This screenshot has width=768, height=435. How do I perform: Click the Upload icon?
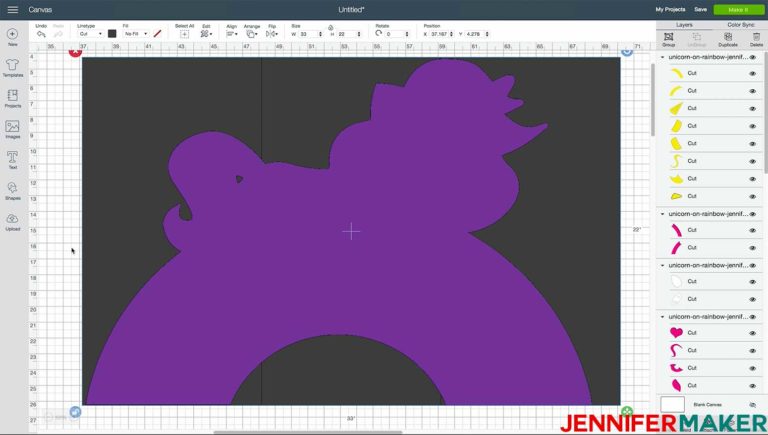click(13, 218)
